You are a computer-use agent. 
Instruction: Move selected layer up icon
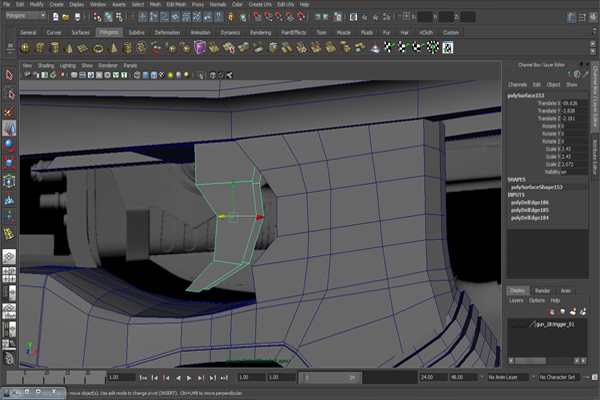coord(551,312)
